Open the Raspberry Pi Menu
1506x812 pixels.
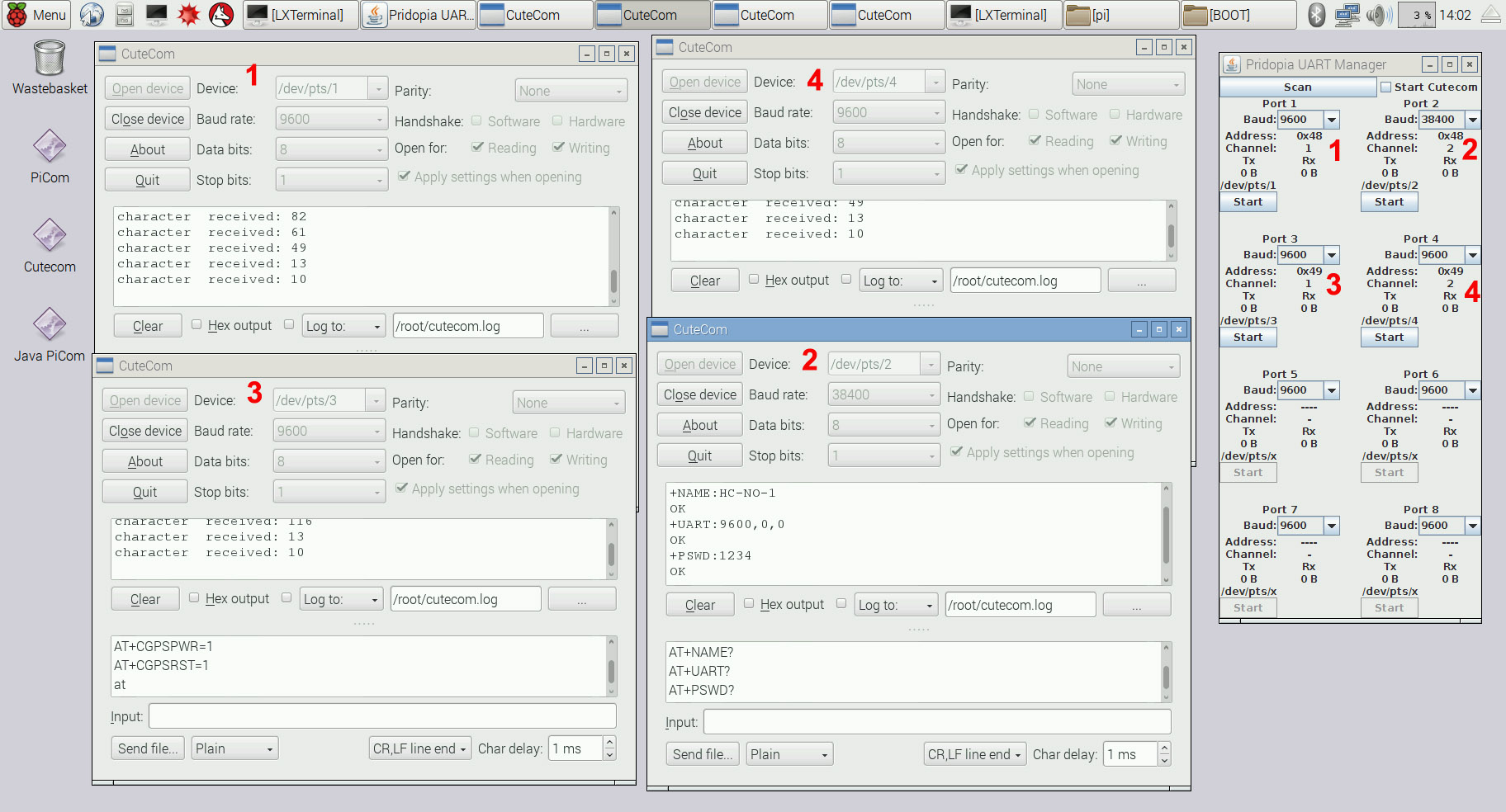[36, 15]
